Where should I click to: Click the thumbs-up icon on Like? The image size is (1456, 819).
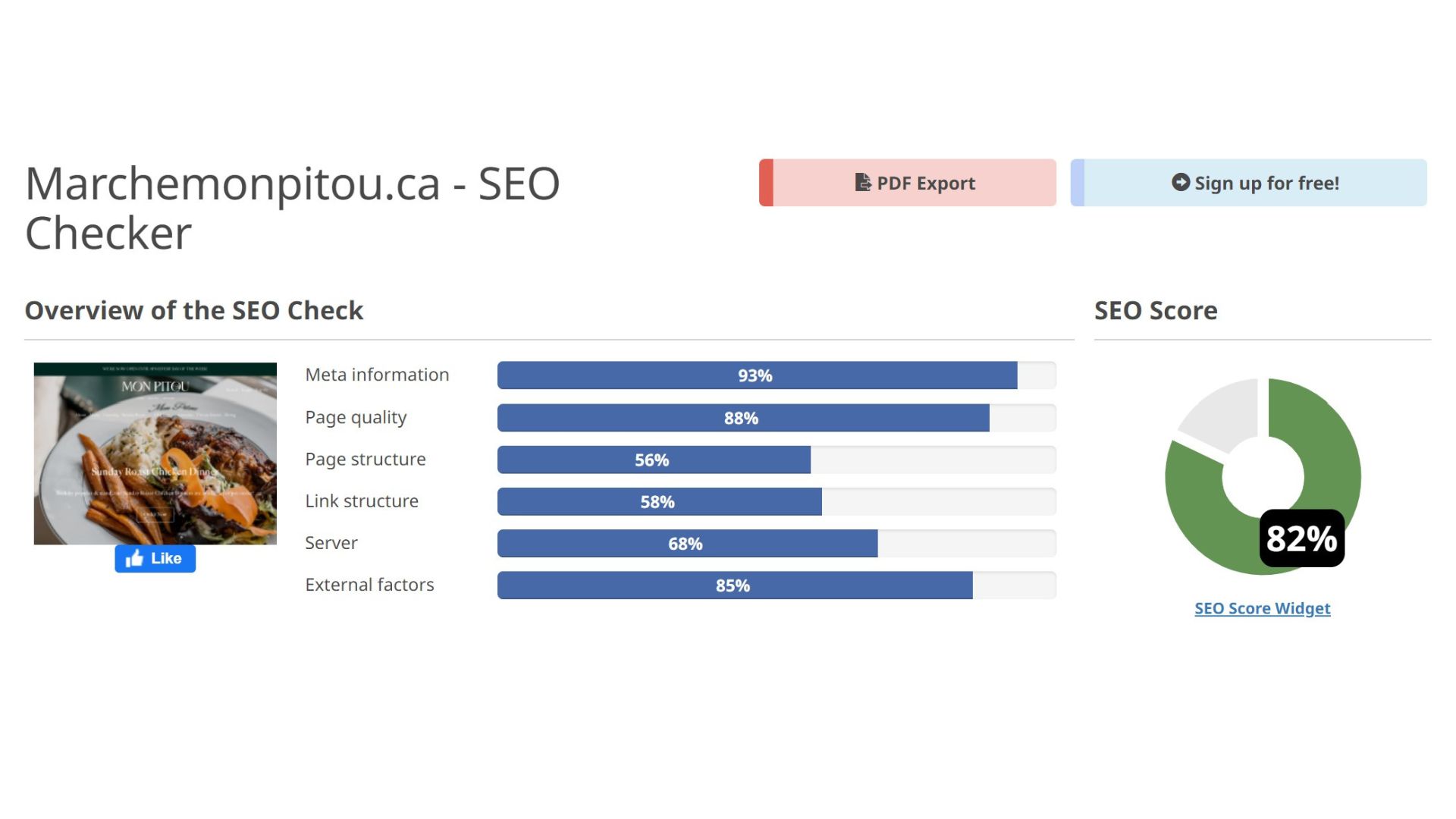[x=134, y=559]
